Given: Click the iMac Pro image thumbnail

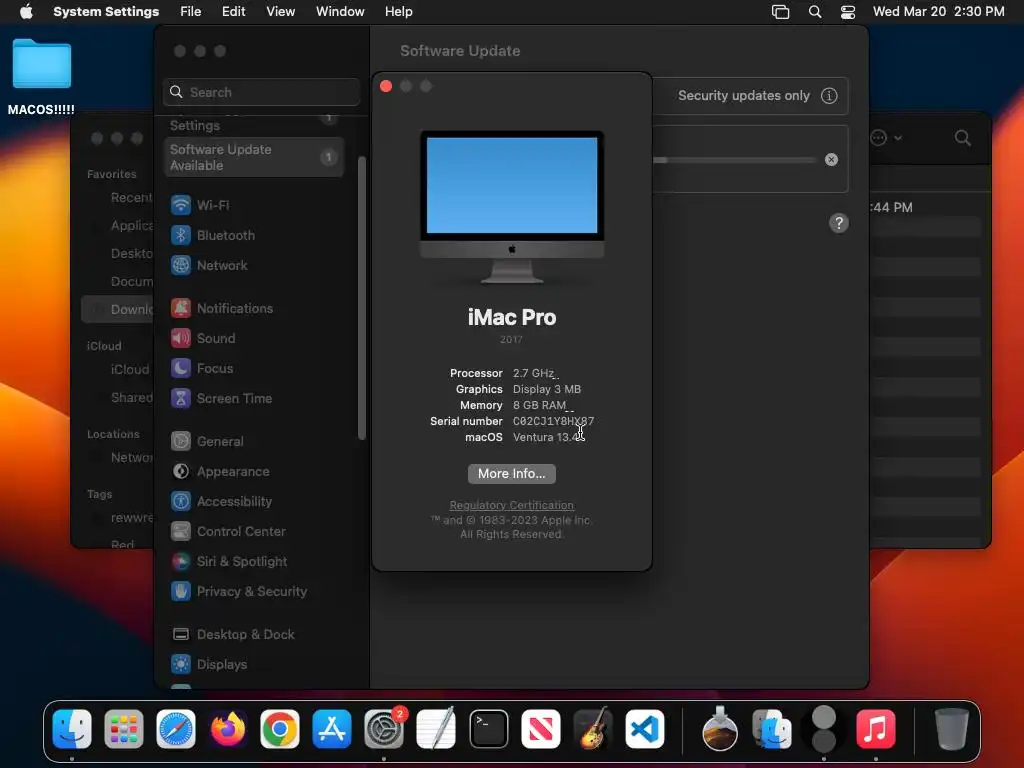Looking at the screenshot, I should coord(511,208).
